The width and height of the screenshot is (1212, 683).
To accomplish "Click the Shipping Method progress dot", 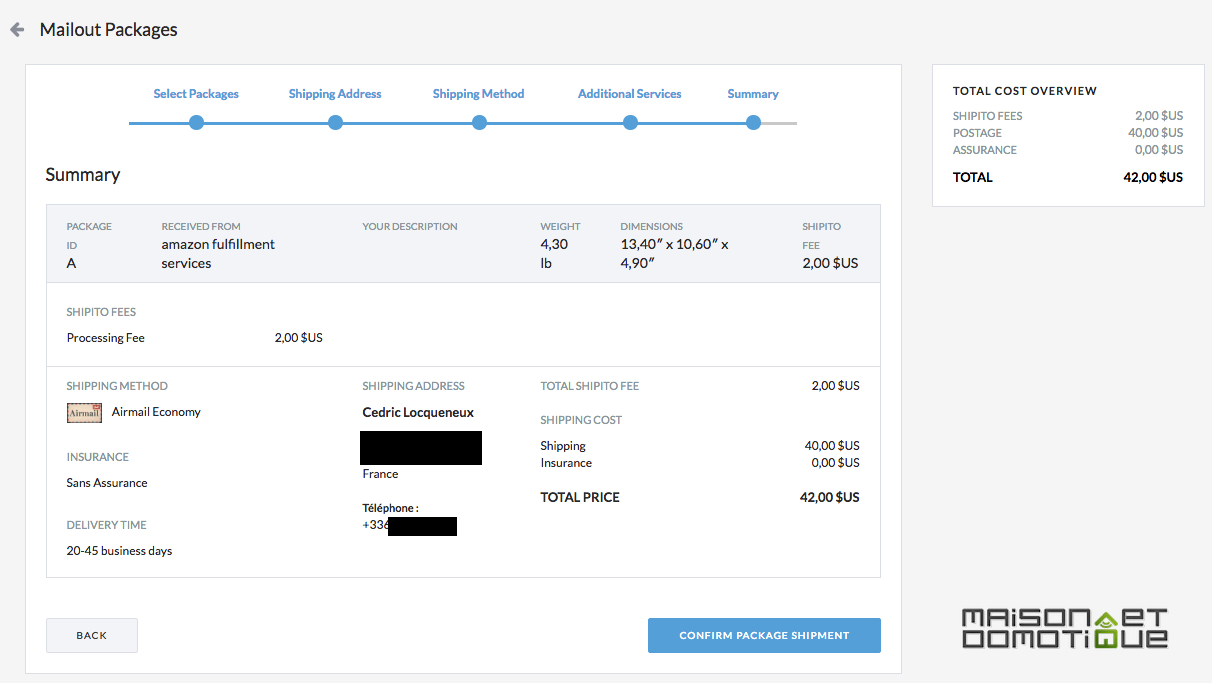I will point(479,123).
